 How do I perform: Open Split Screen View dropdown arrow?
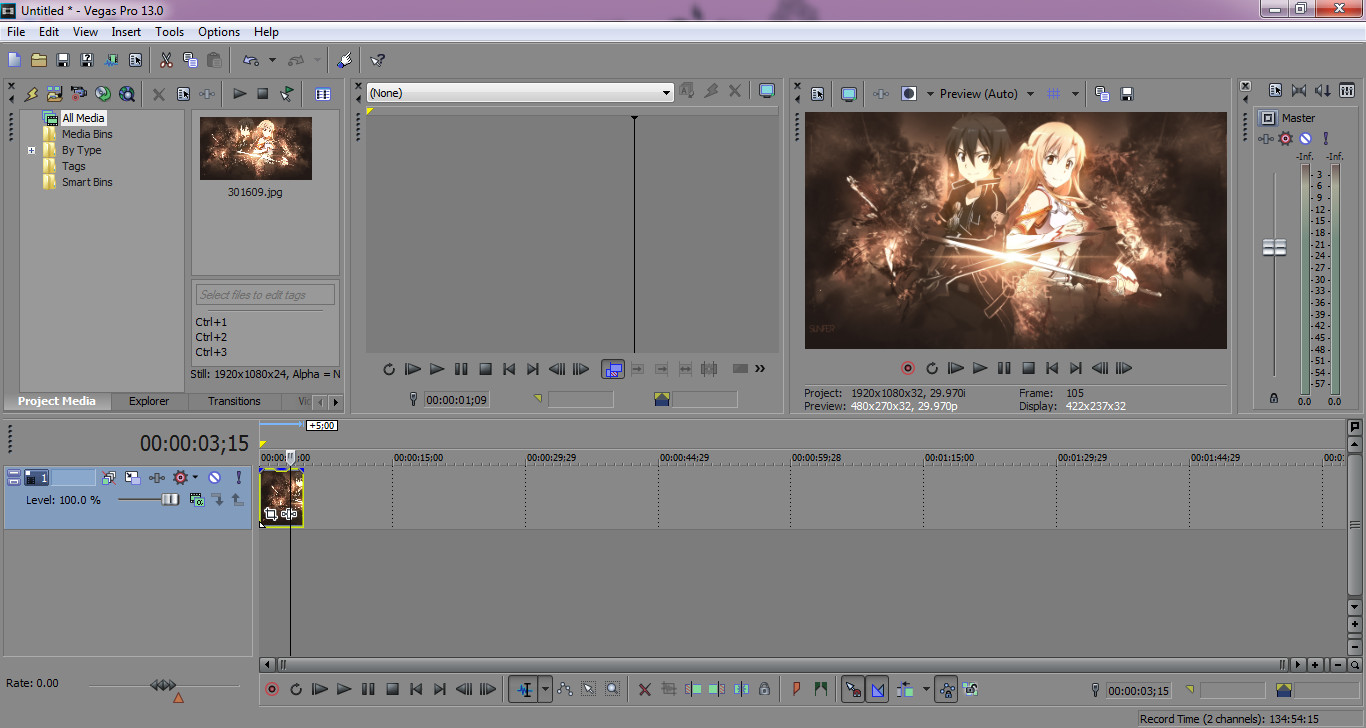click(929, 94)
